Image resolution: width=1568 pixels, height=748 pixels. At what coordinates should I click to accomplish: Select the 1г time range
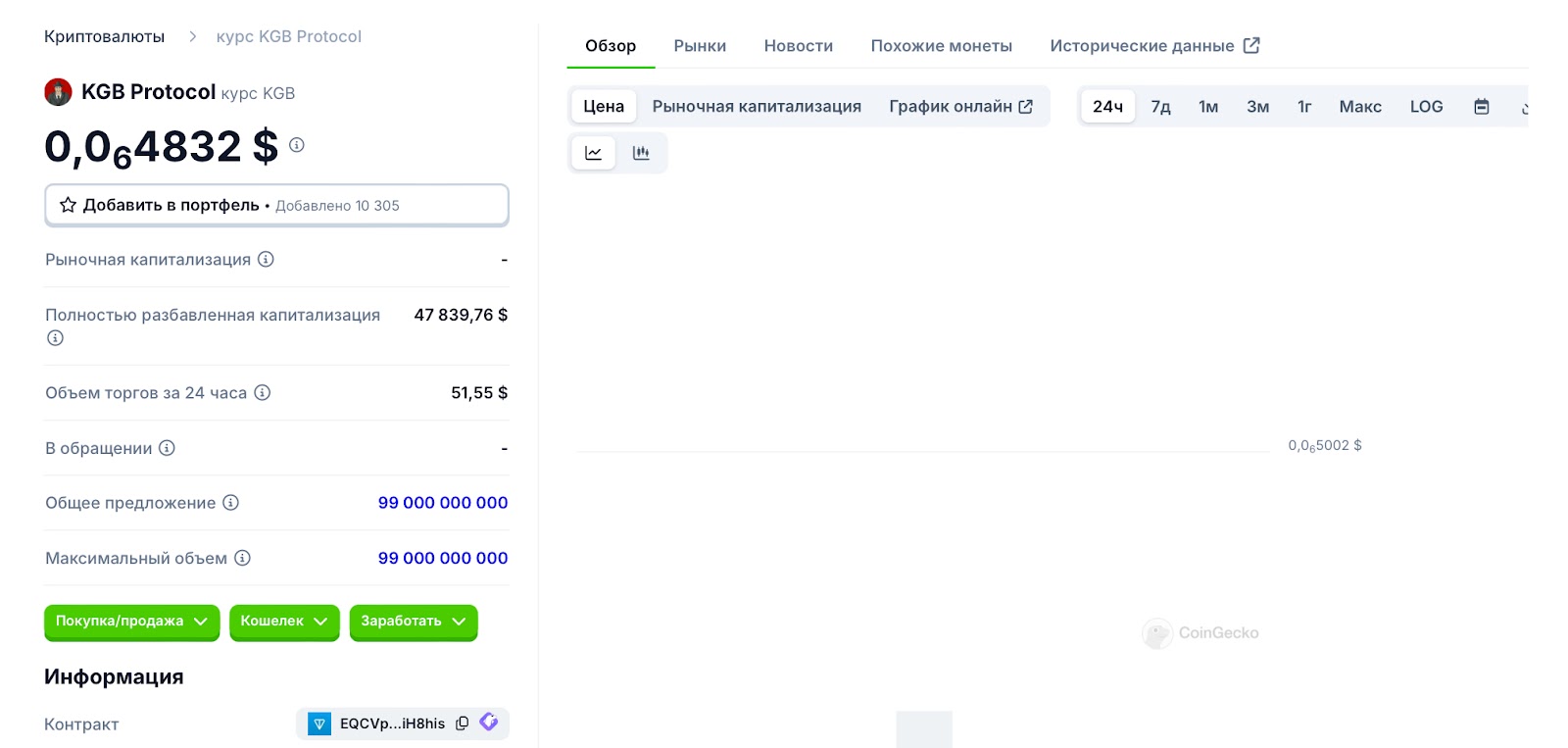pyautogui.click(x=1304, y=107)
